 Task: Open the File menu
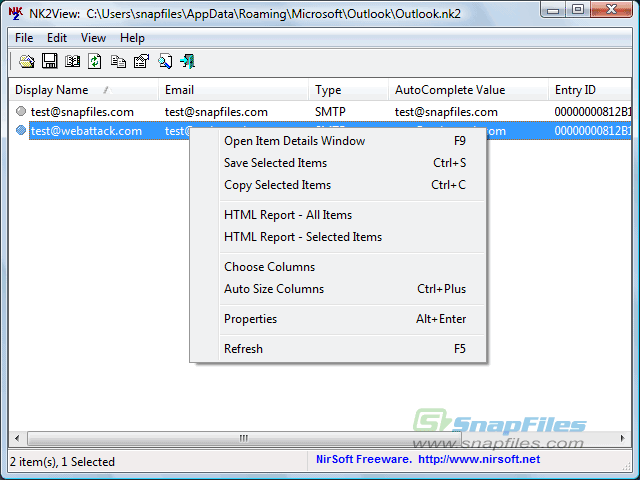(x=24, y=38)
